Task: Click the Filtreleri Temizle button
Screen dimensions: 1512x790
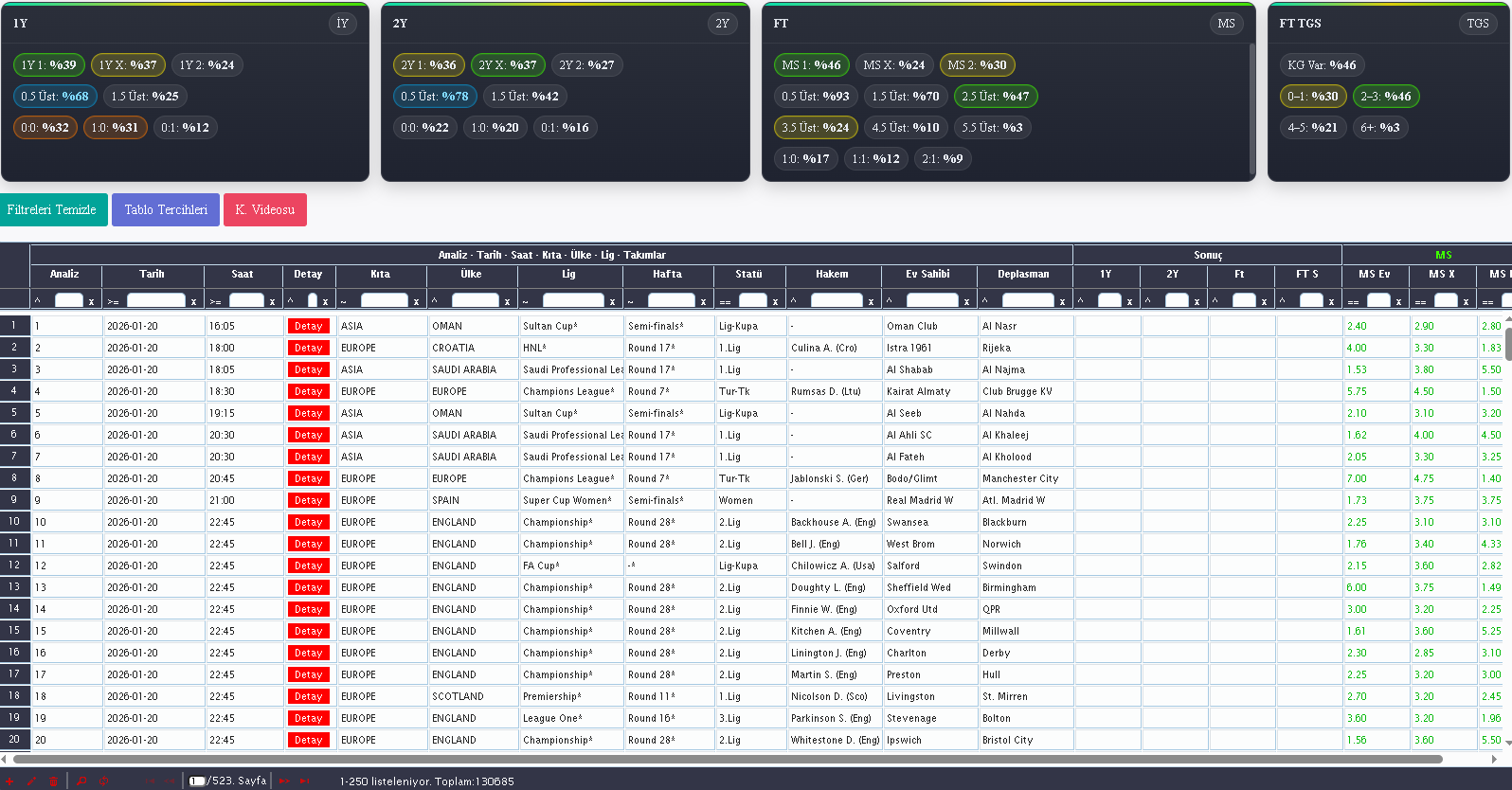Action: 52,210
